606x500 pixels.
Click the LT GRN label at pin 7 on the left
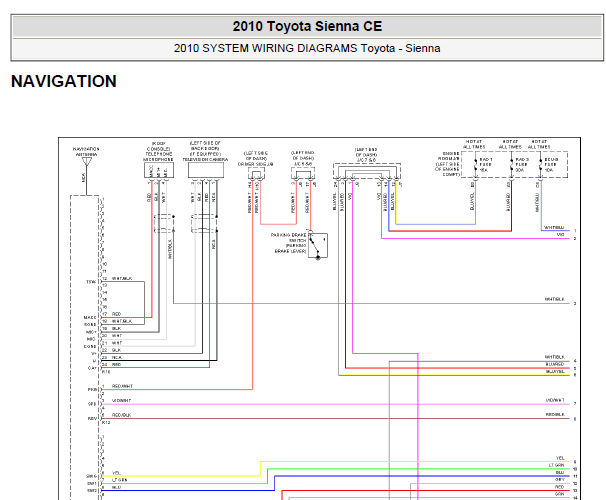119,480
